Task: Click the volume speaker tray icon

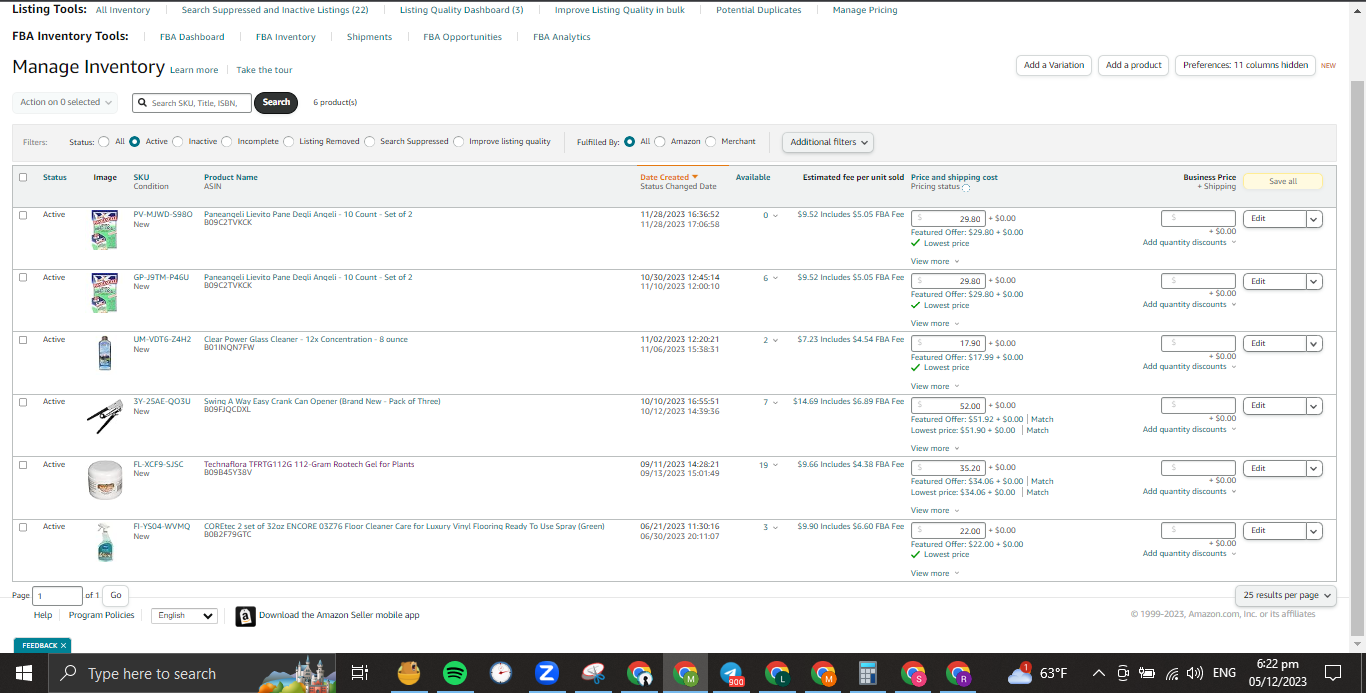Action: 1194,673
